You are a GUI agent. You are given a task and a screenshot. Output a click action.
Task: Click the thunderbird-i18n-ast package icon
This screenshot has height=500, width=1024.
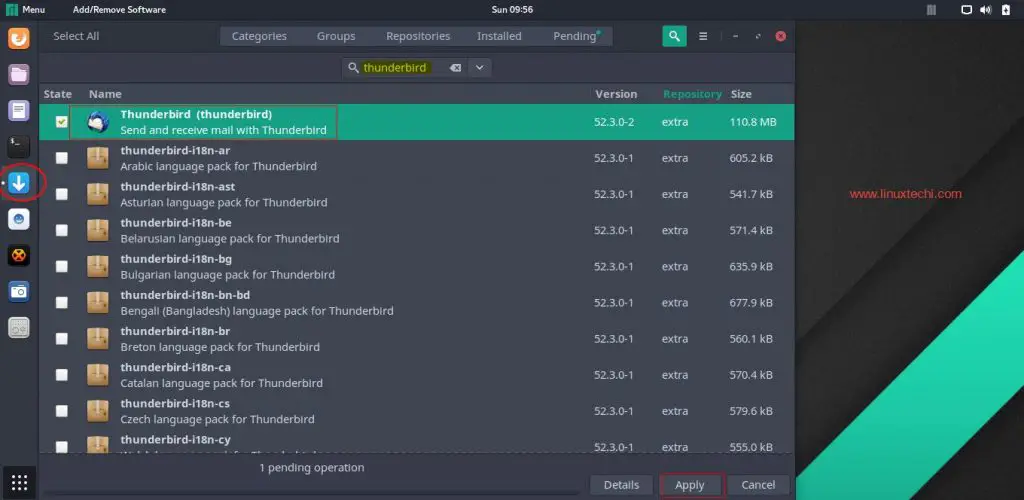(98, 194)
